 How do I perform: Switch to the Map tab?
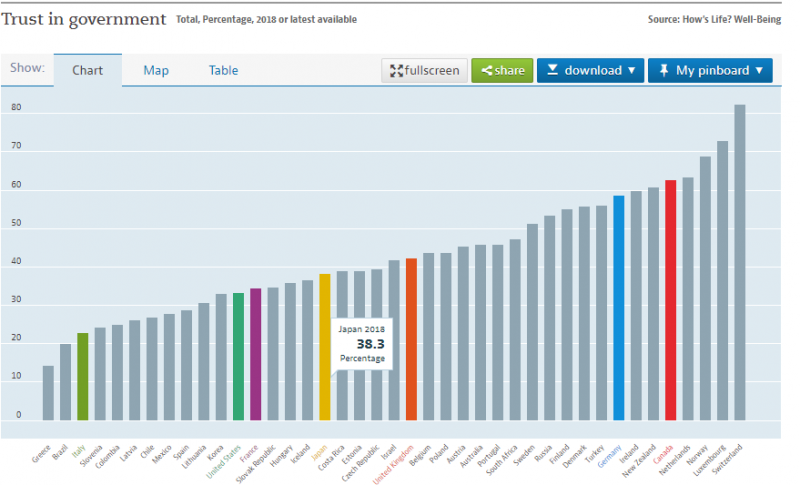[156, 70]
